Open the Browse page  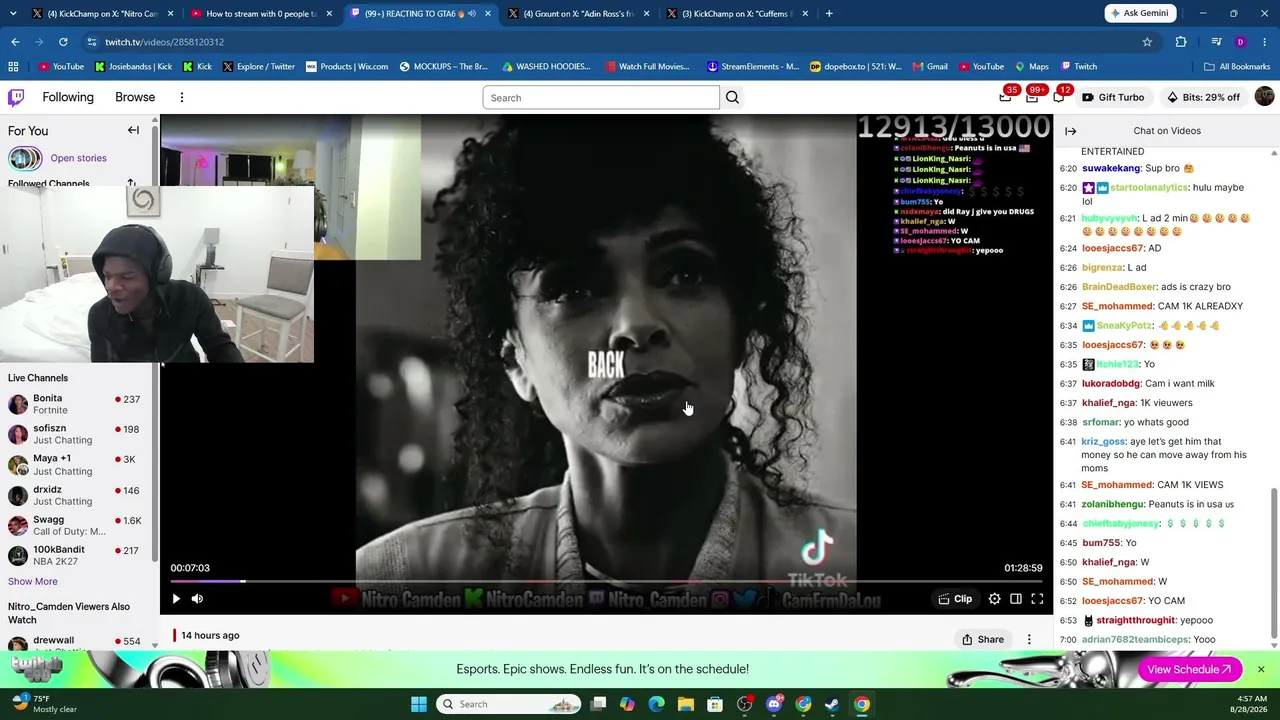click(135, 97)
